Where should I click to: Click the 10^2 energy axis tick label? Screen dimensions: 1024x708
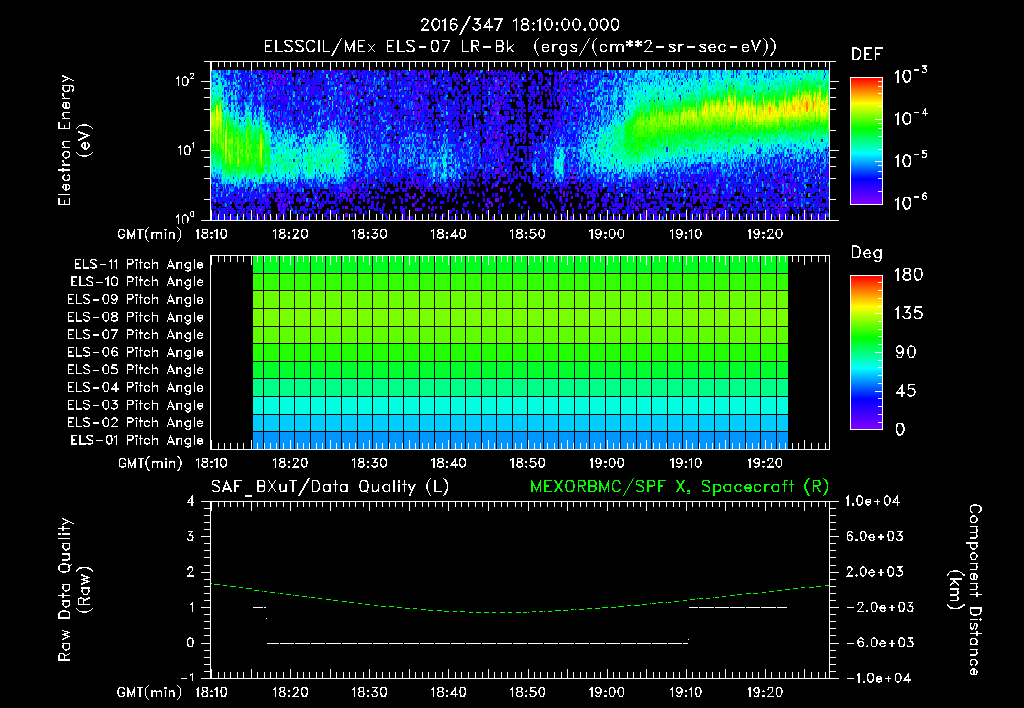point(185,82)
